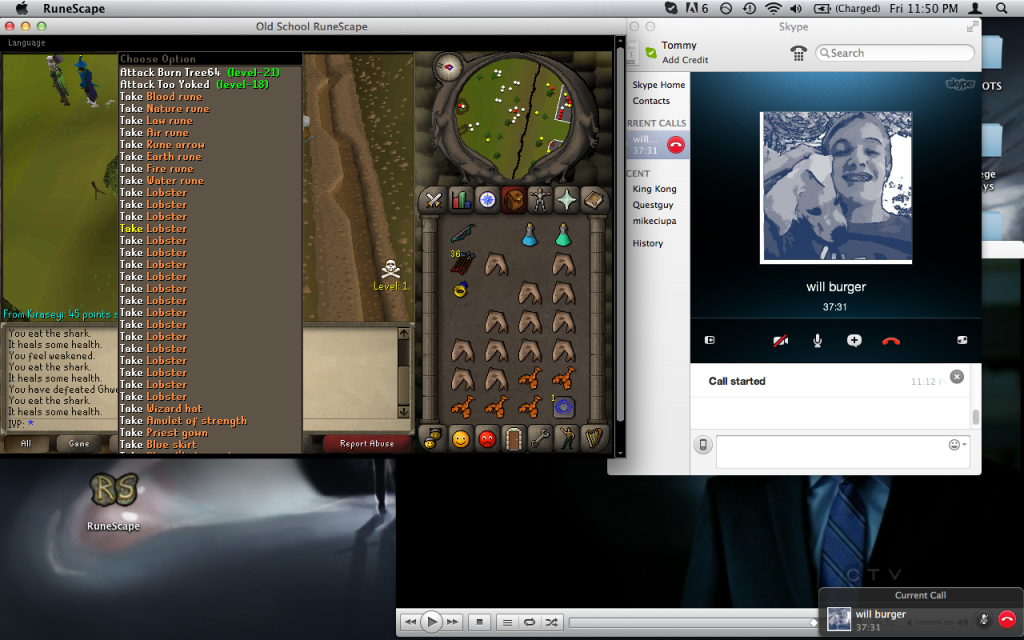Click the Report Abuse button
Screen dimensions: 1024x640
[x=367, y=443]
